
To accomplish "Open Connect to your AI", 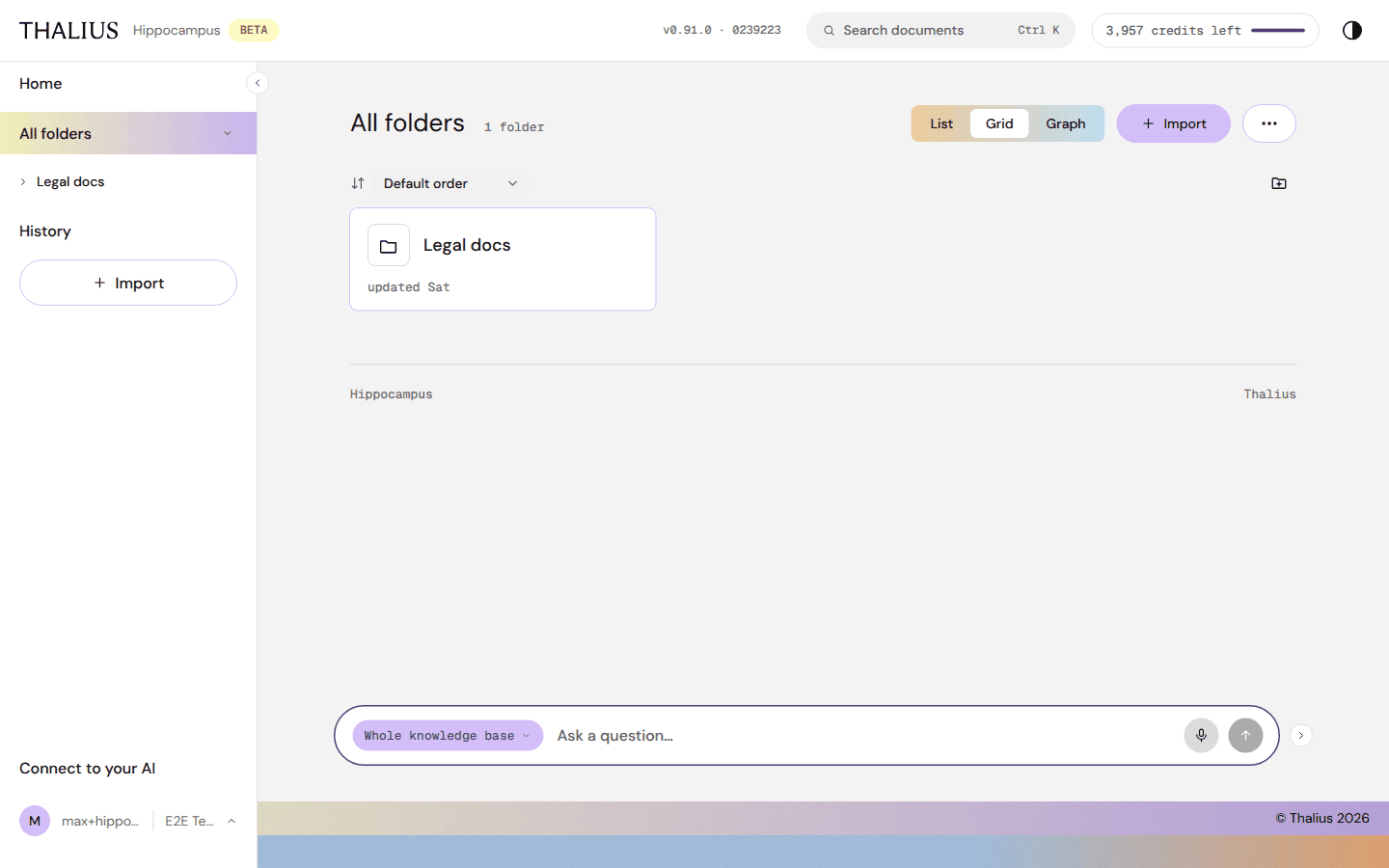I will 87,769.
